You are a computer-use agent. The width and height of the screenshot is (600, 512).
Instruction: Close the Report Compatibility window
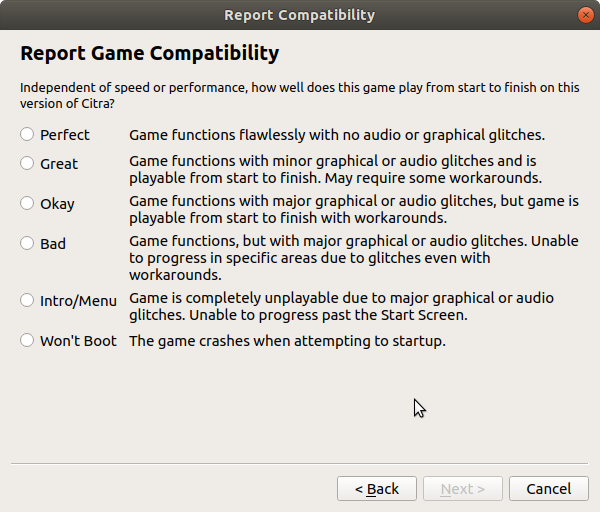584,15
